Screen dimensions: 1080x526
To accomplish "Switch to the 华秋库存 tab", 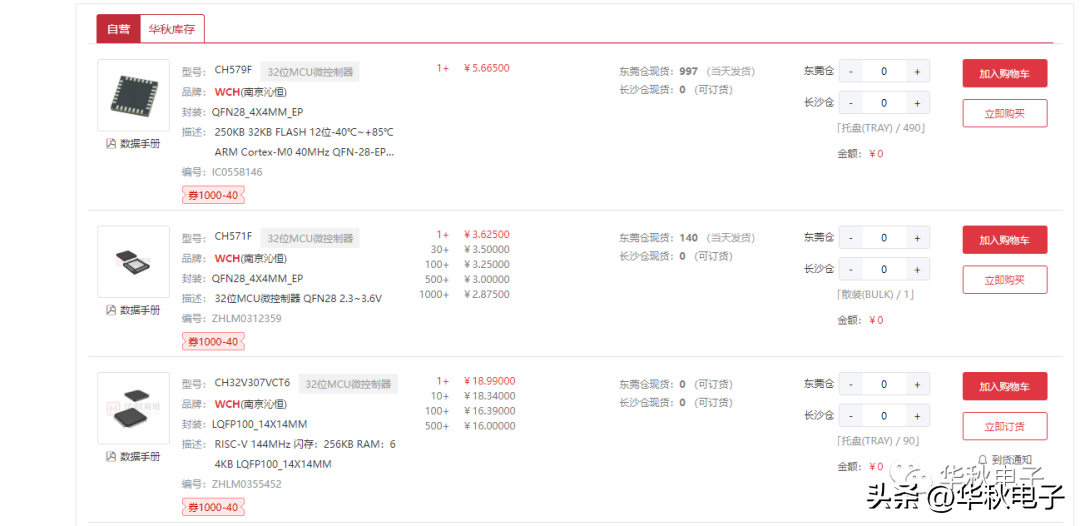I will 172,29.
